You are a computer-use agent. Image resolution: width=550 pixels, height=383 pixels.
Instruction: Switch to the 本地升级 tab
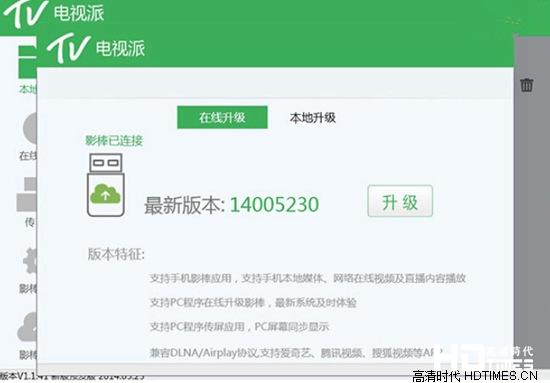click(x=313, y=117)
